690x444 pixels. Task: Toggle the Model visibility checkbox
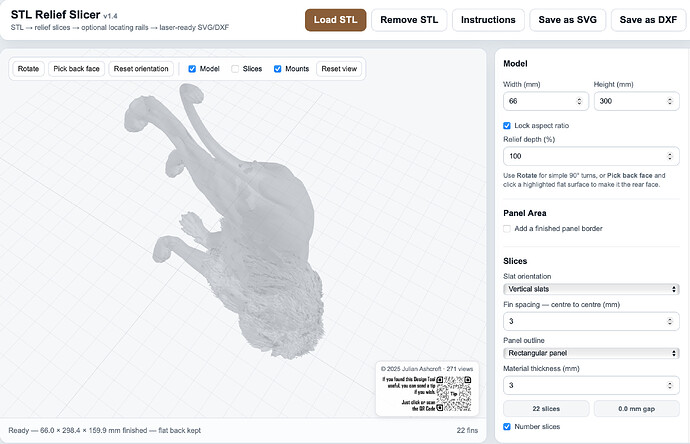(x=192, y=69)
